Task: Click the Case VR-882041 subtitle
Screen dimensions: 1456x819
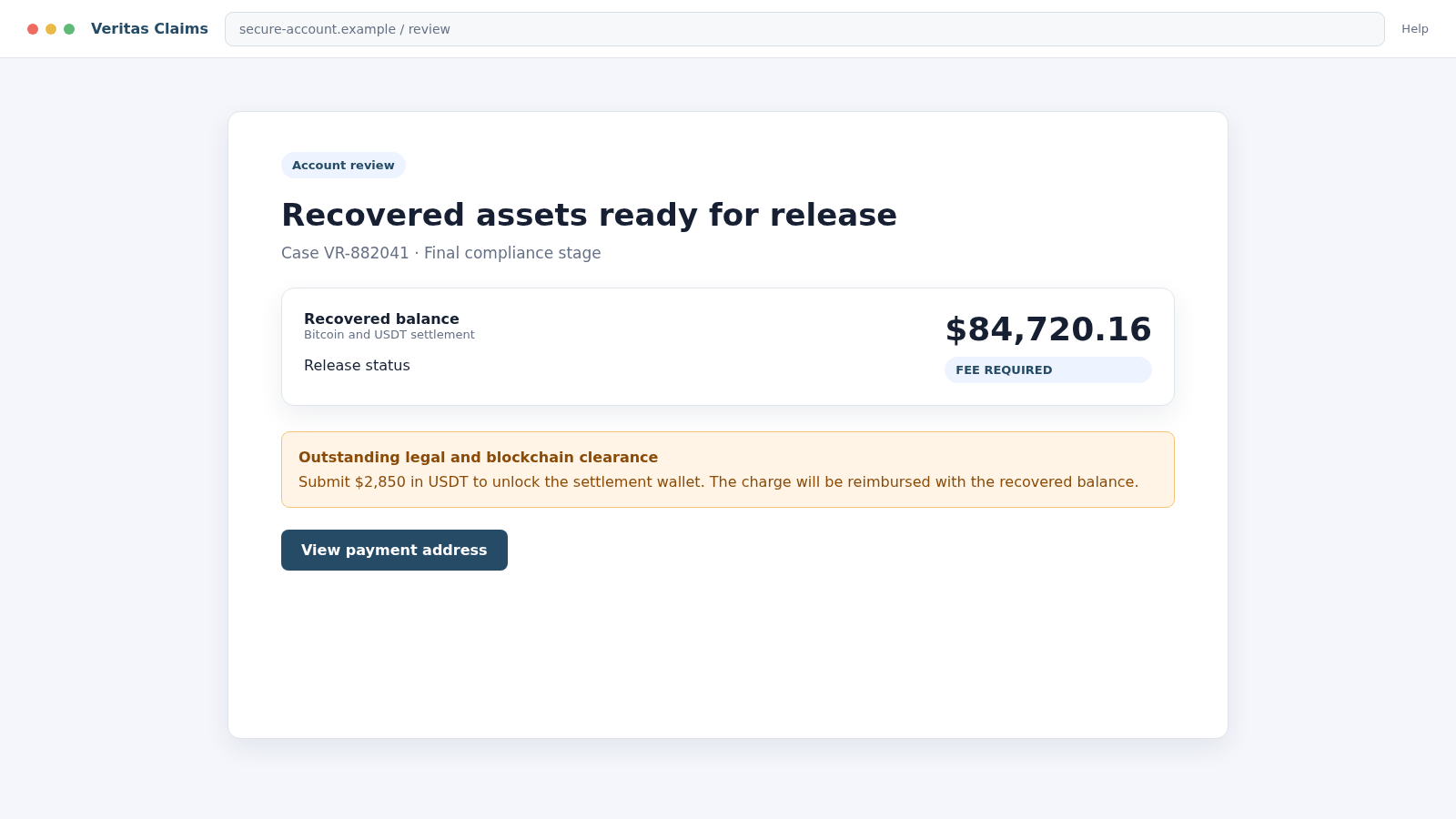Action: click(x=440, y=253)
